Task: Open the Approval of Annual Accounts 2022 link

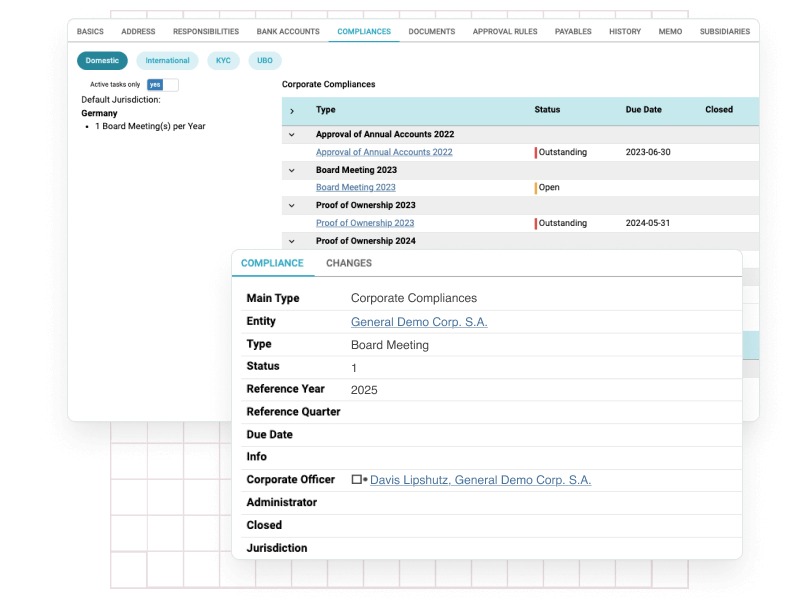Action: click(x=384, y=152)
